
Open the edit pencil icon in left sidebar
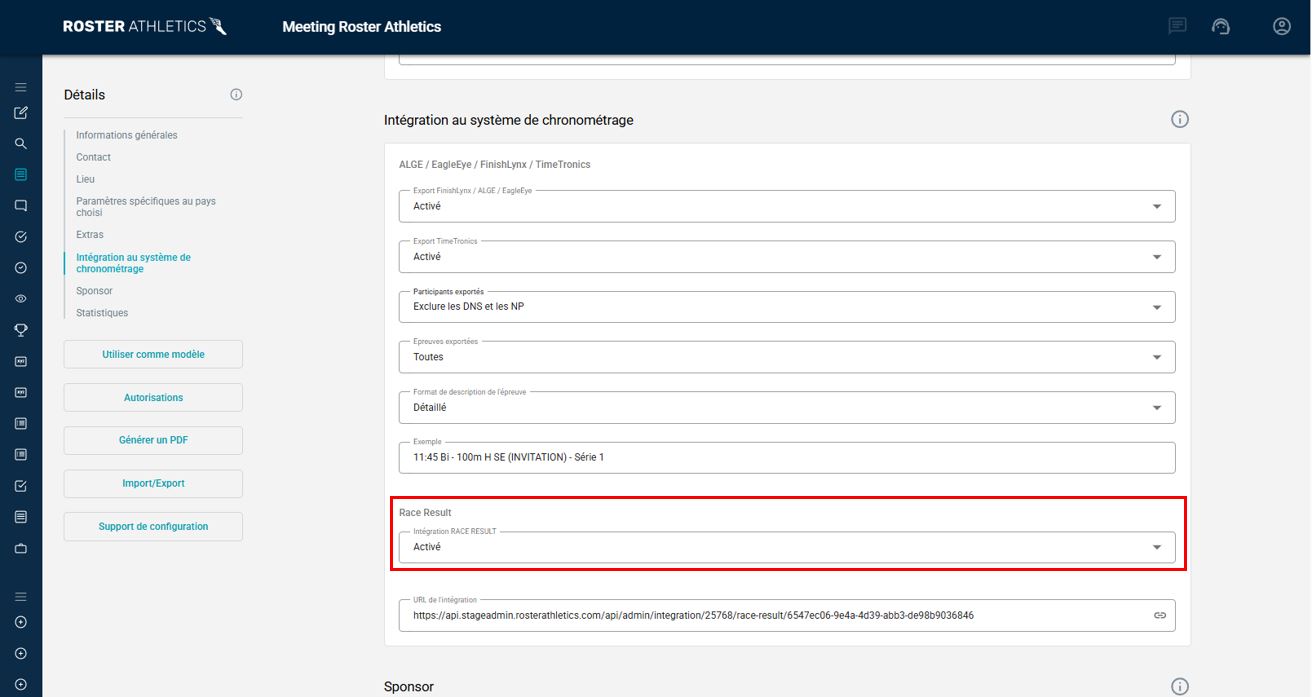click(21, 113)
